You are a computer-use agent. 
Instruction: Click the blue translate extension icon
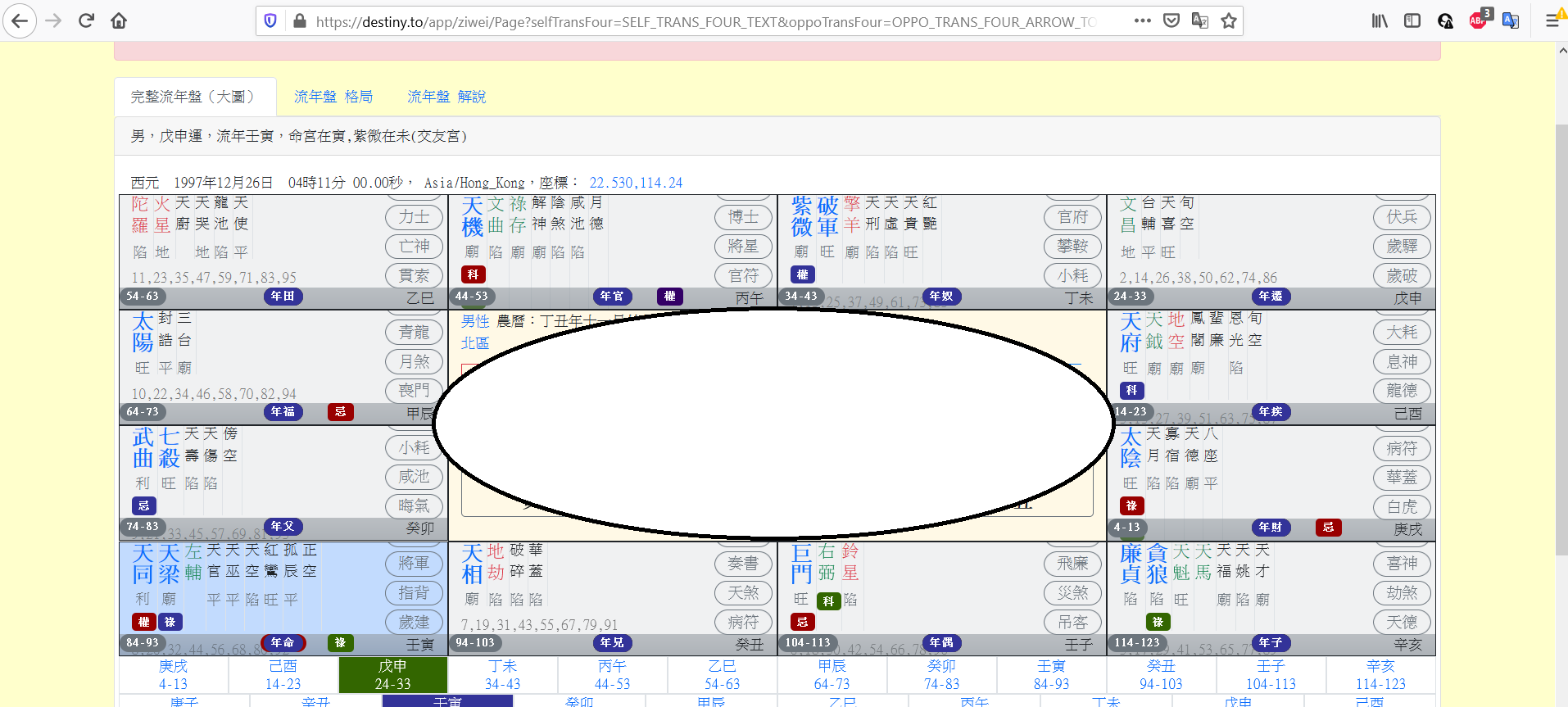pyautogui.click(x=1511, y=21)
